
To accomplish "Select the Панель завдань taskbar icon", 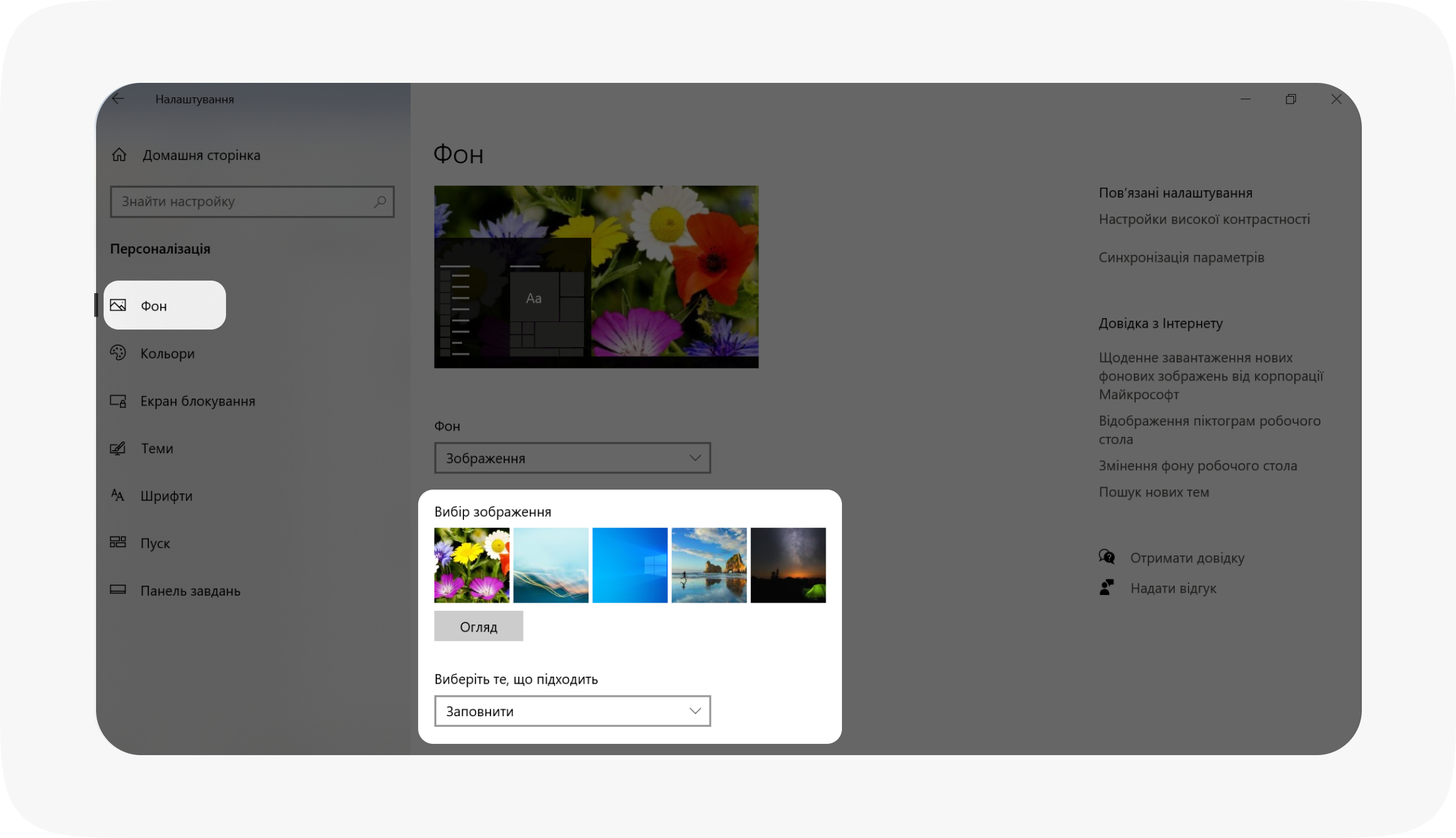I will 119,590.
